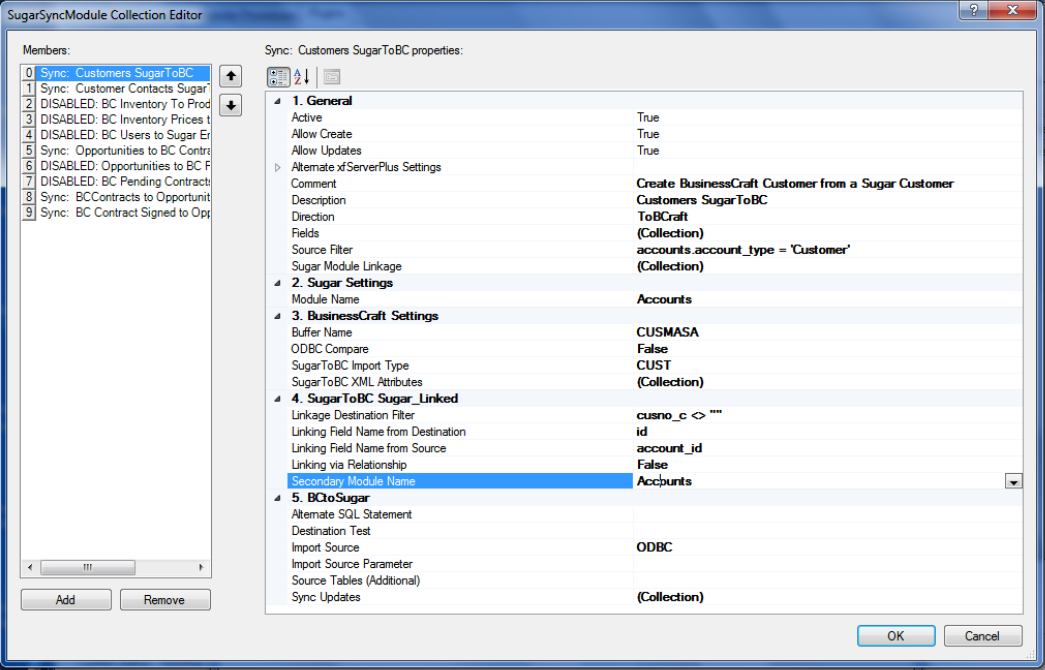Viewport: 1045px width, 670px height.
Task: Edit Description value Customers SugarToBC
Action: (x=827, y=200)
